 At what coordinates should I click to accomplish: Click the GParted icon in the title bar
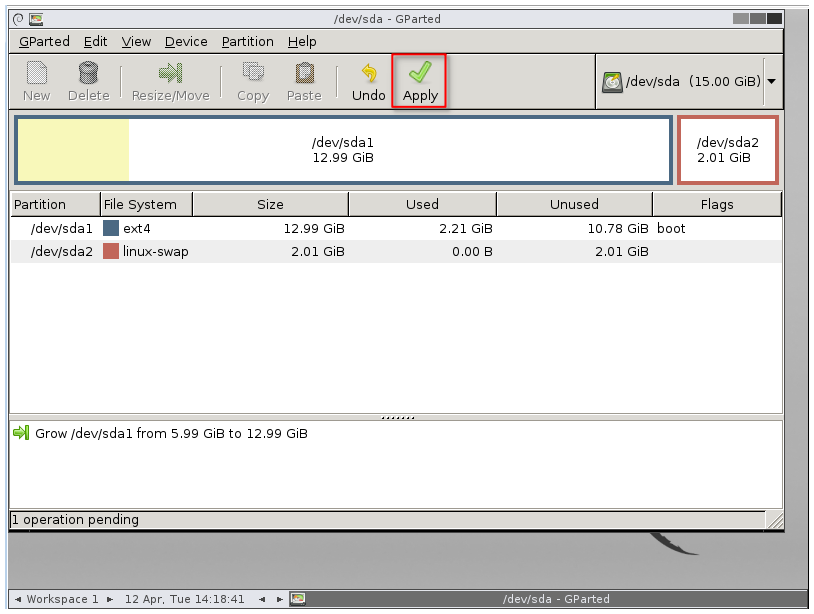coord(36,20)
